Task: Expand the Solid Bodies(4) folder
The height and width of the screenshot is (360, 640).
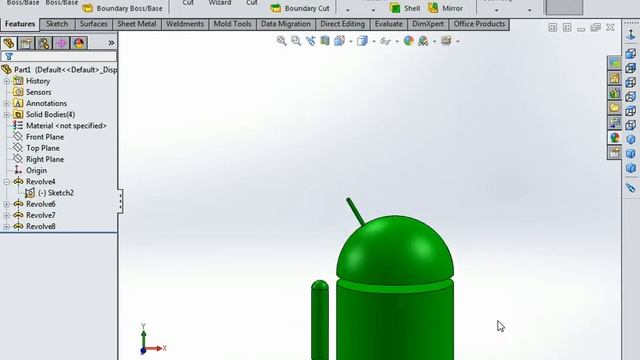Action: click(7, 115)
